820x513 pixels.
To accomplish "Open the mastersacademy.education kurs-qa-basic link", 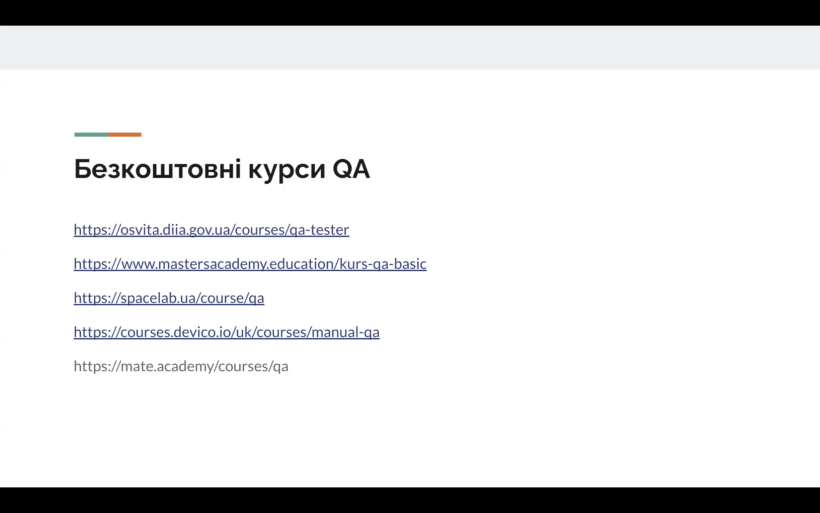I will [250, 264].
